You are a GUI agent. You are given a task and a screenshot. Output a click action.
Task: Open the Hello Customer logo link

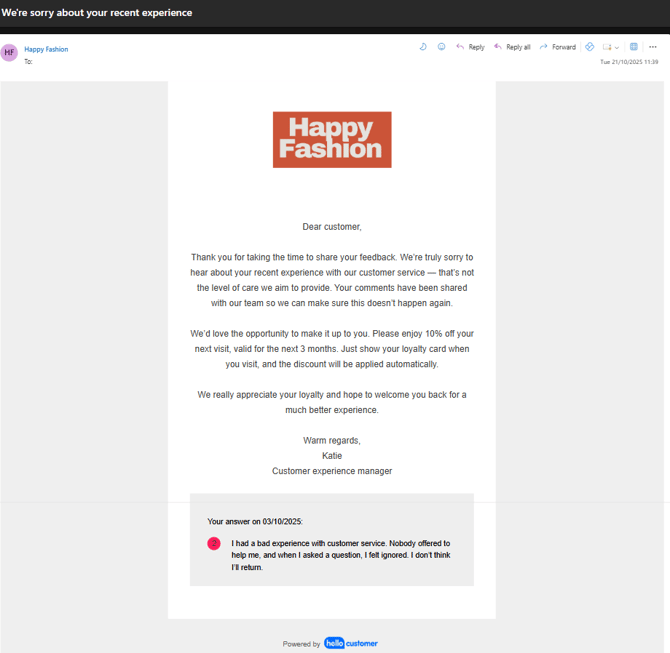(351, 644)
